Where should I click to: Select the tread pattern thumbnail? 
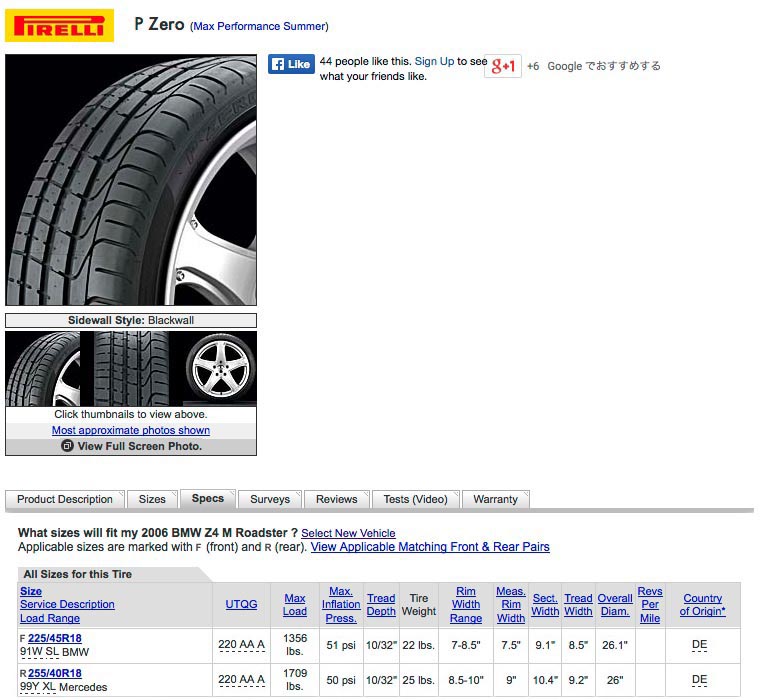131,369
